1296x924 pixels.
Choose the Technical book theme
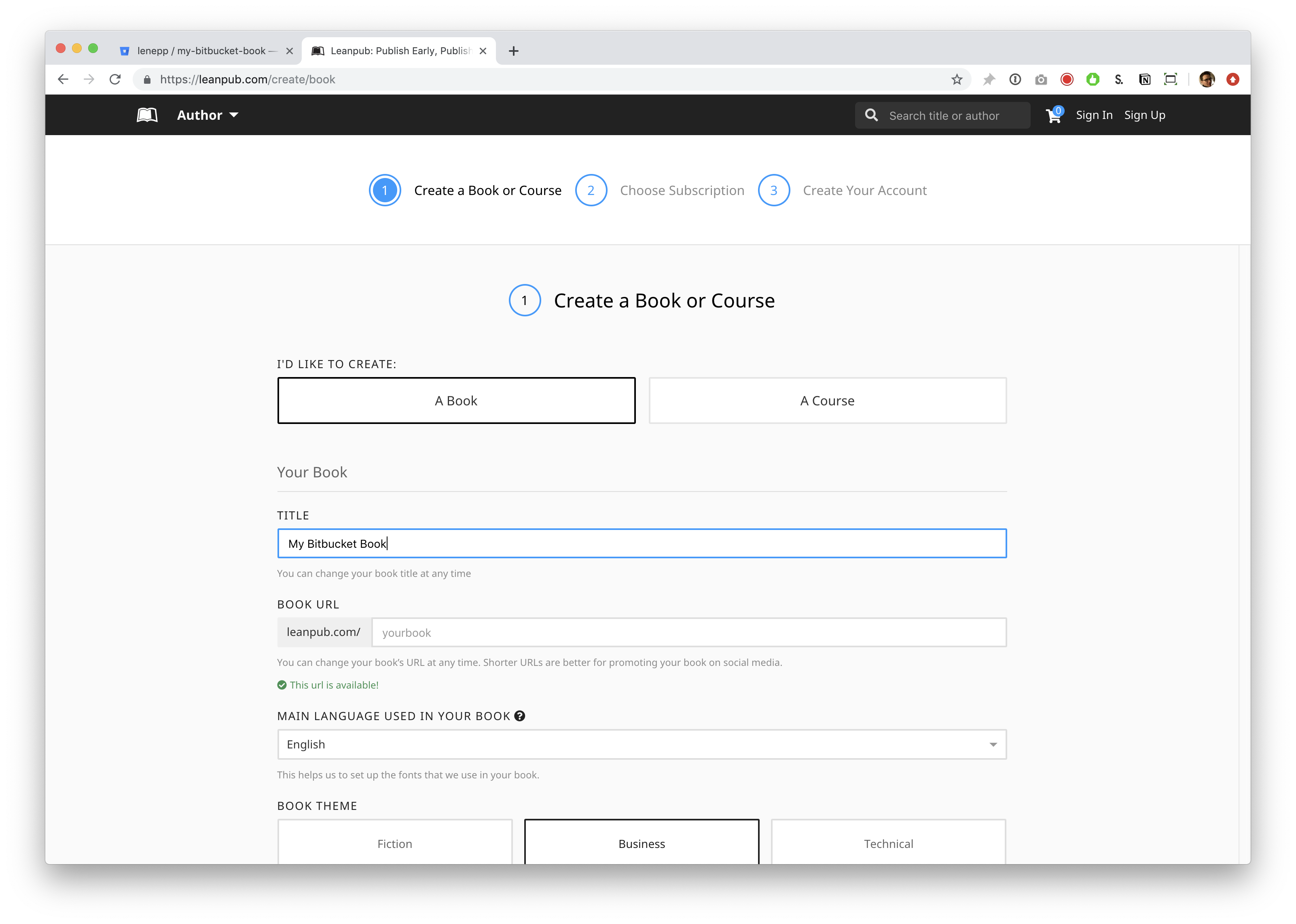point(888,843)
